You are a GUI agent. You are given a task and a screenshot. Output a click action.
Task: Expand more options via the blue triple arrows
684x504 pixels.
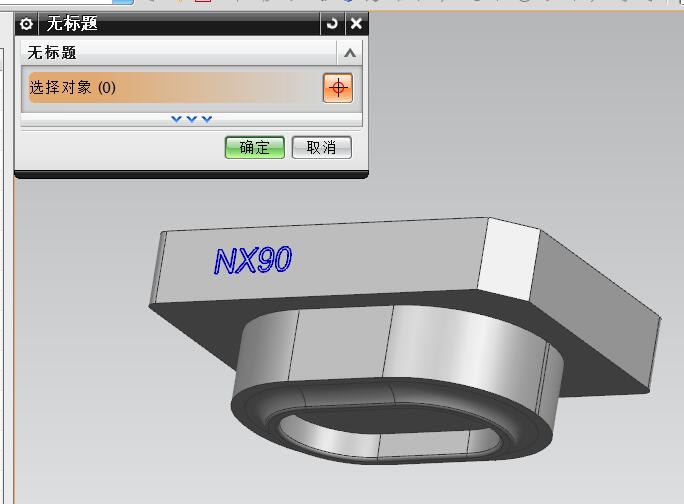tap(191, 119)
